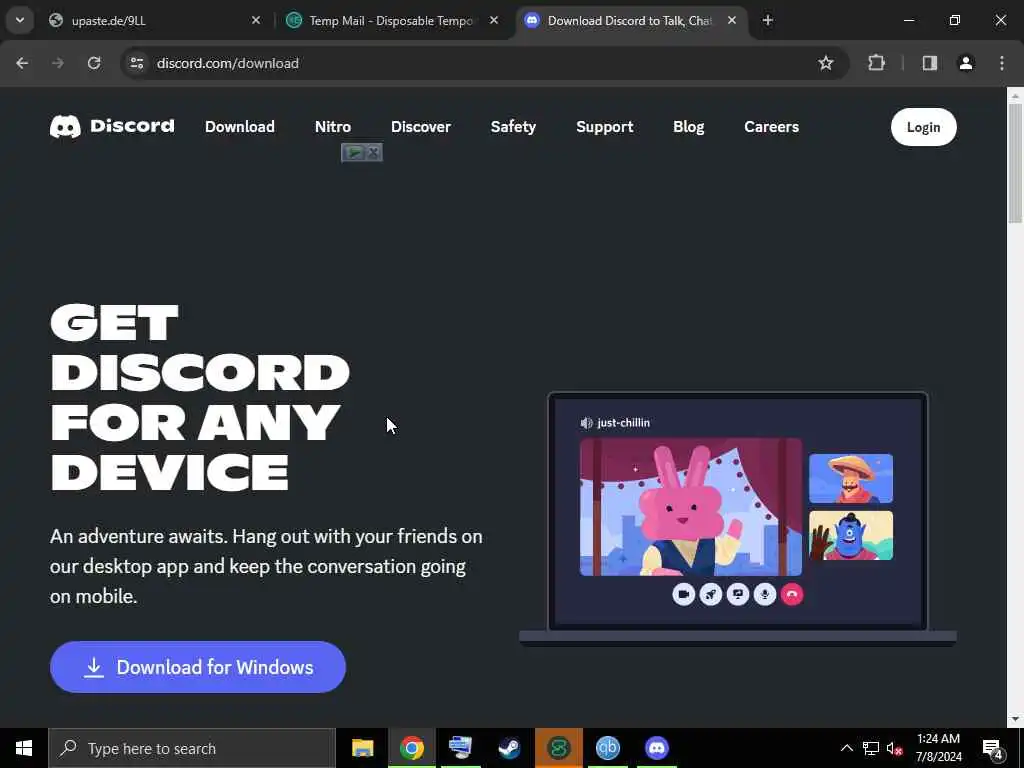Open the Chrome three-dot menu
The width and height of the screenshot is (1024, 768).
1002,63
